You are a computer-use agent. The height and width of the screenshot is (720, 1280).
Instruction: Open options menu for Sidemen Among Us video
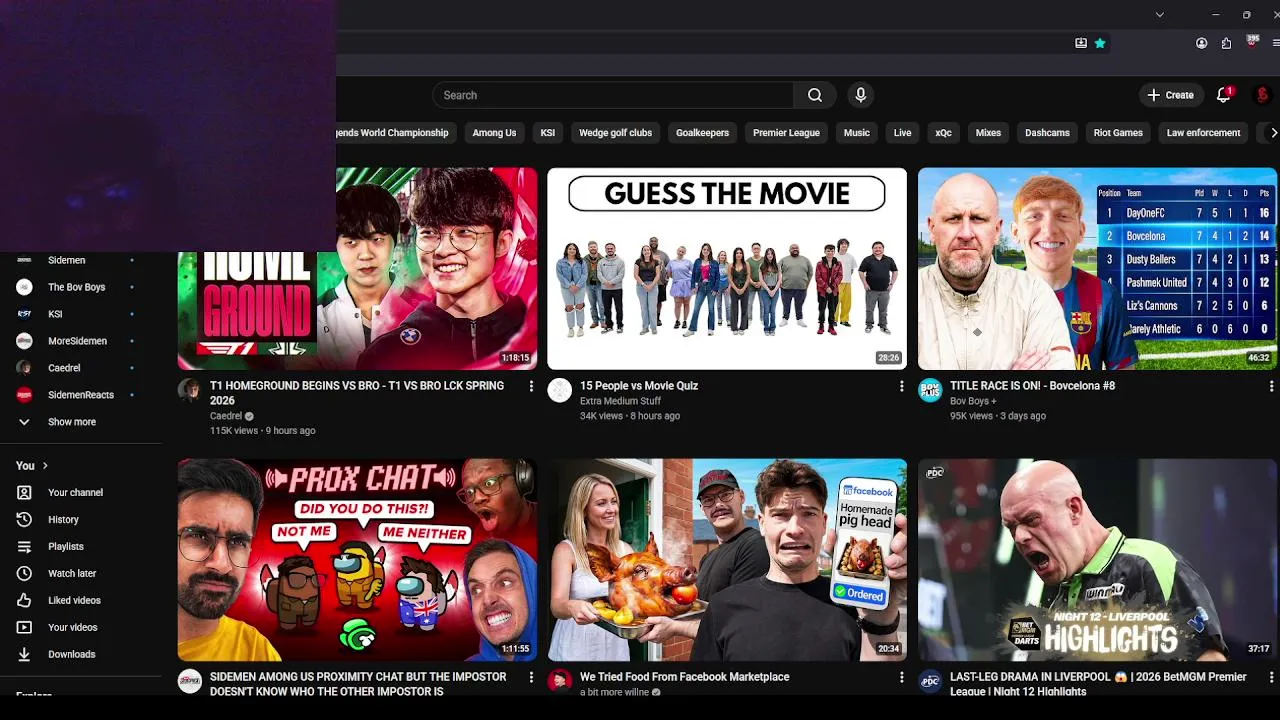(531, 677)
